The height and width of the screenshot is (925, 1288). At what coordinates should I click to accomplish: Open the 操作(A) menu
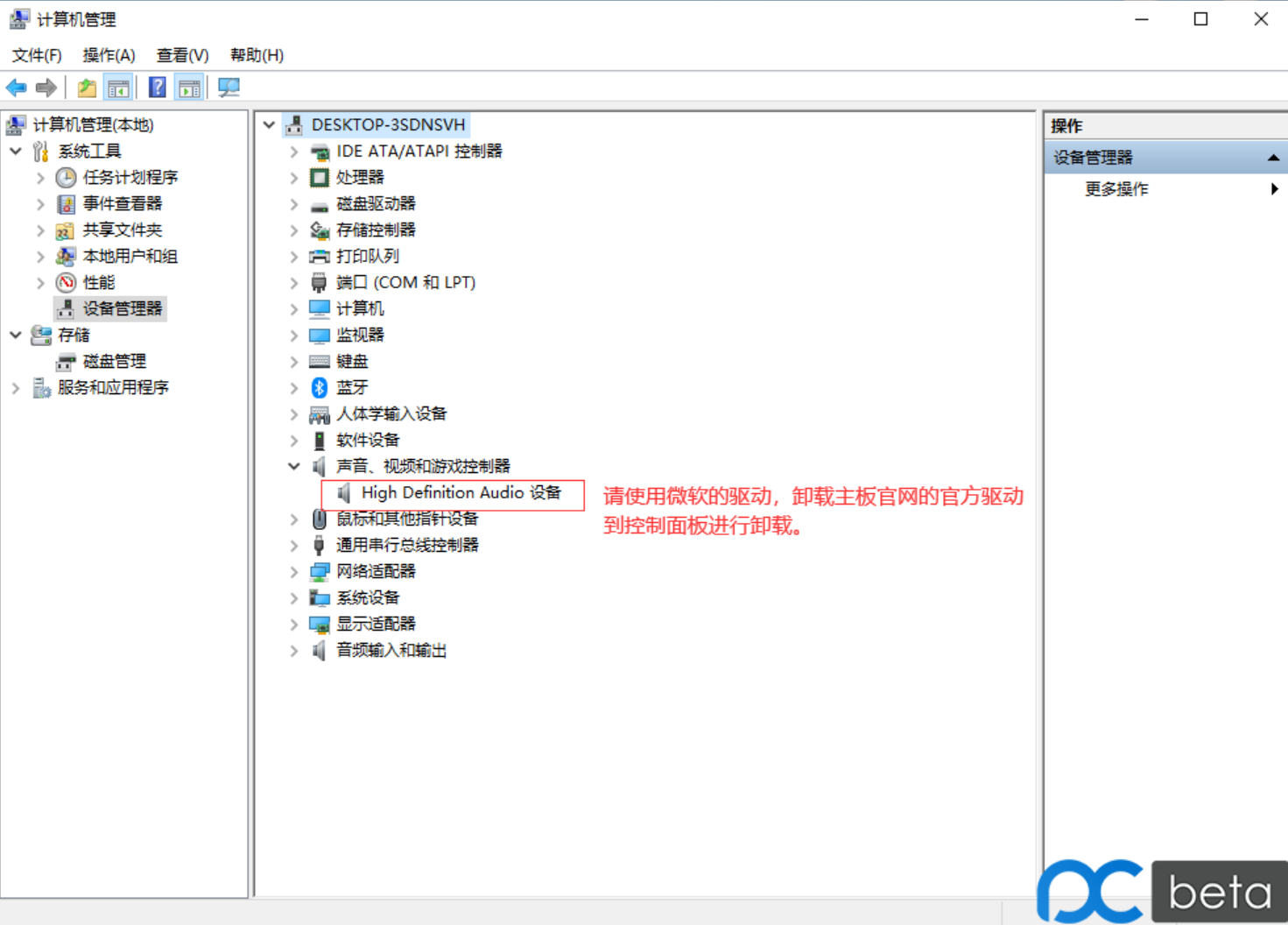[x=109, y=55]
